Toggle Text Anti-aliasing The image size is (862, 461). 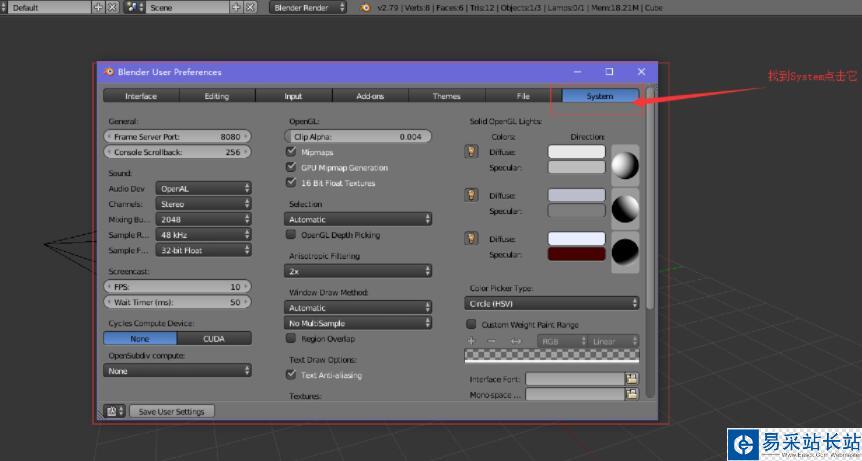coord(291,375)
